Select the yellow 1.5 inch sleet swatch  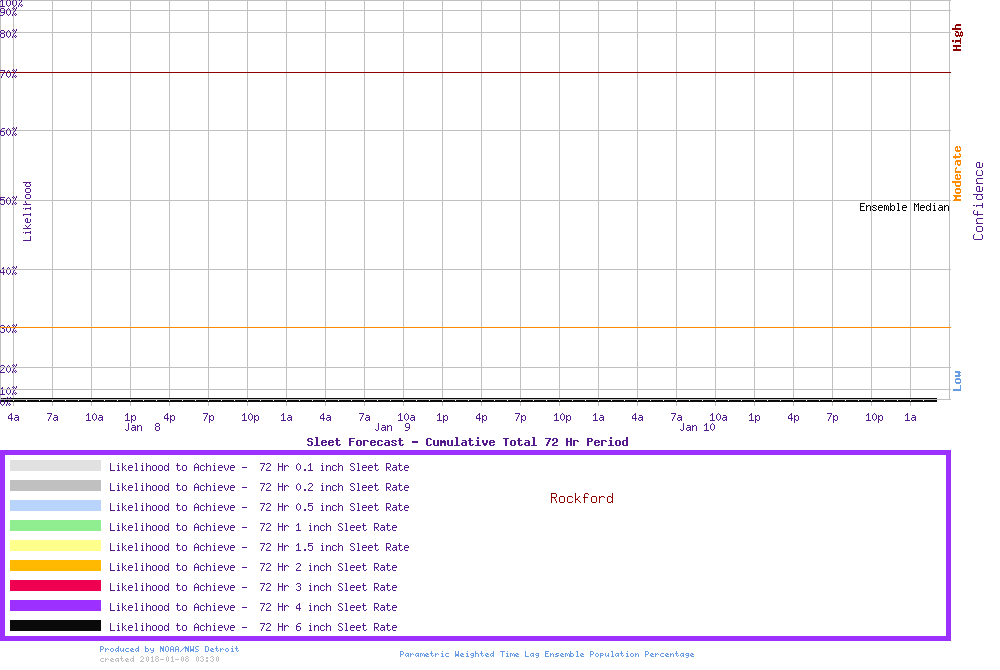(55, 546)
